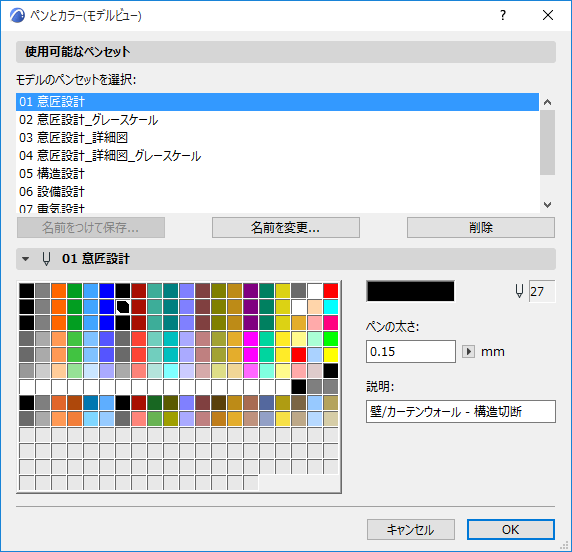Open the help question mark button
Image resolution: width=572 pixels, height=552 pixels.
click(503, 15)
